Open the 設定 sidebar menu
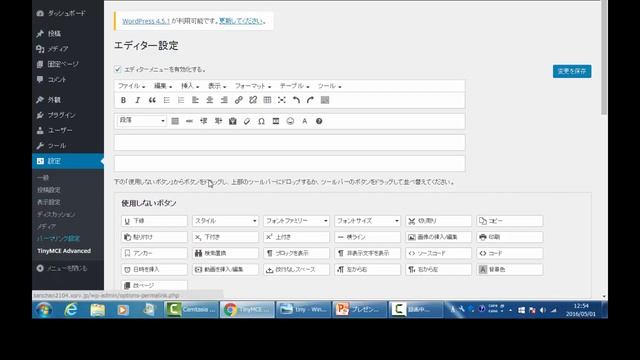This screenshot has height=360, width=640. click(68, 161)
